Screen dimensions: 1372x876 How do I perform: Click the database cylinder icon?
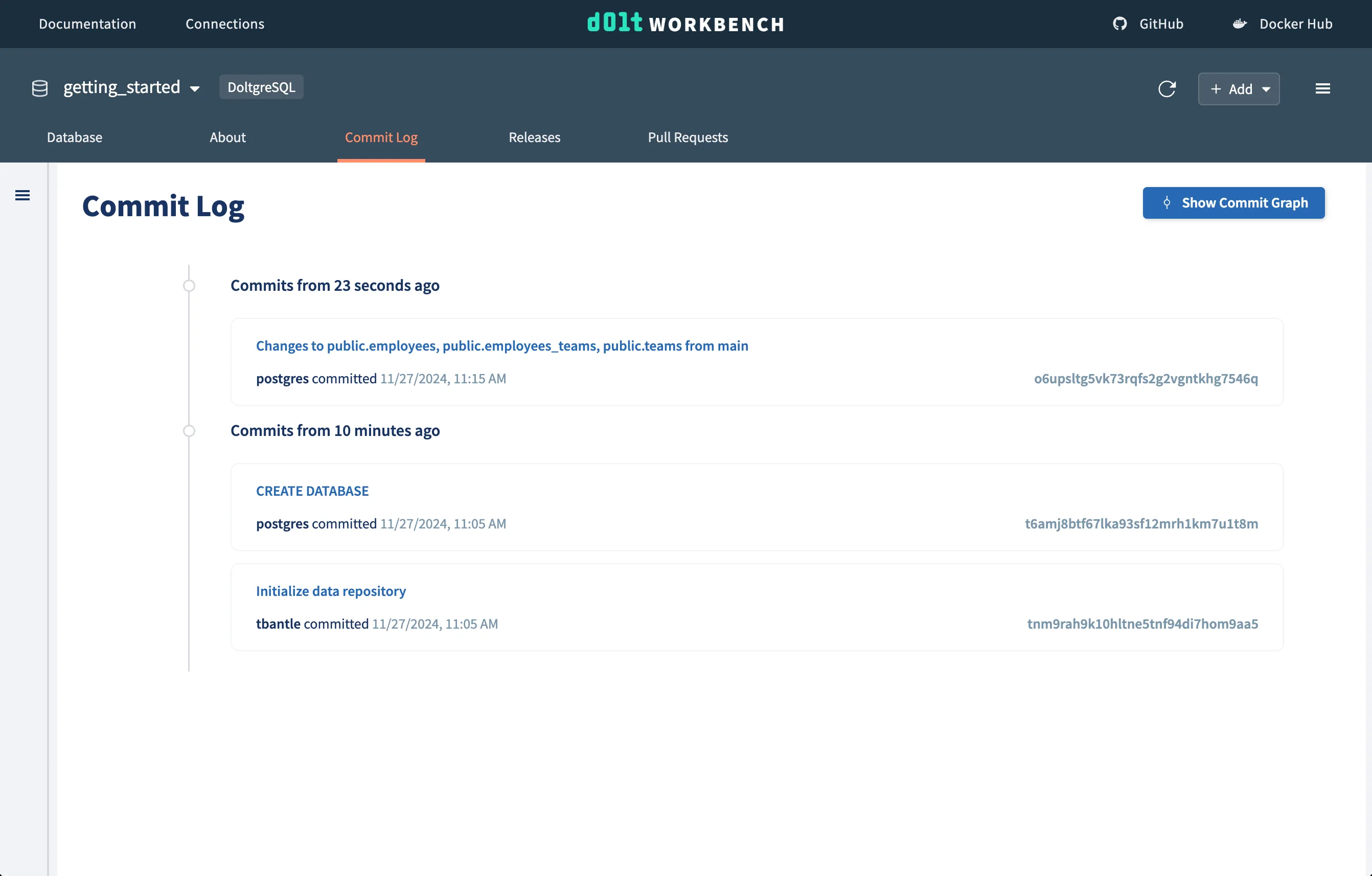40,88
